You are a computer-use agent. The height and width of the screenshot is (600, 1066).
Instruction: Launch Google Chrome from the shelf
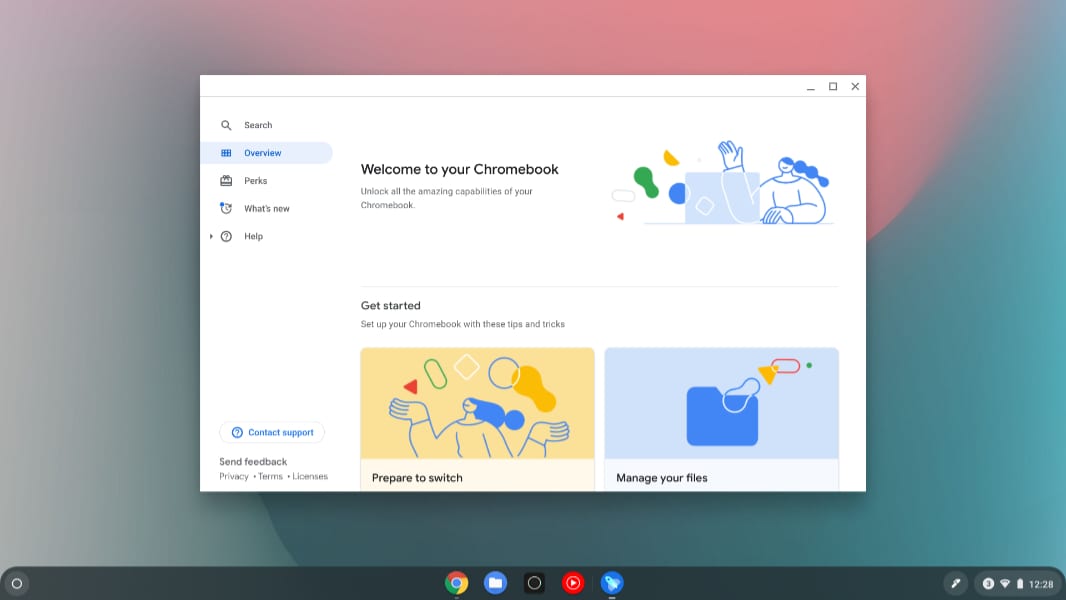tap(456, 583)
